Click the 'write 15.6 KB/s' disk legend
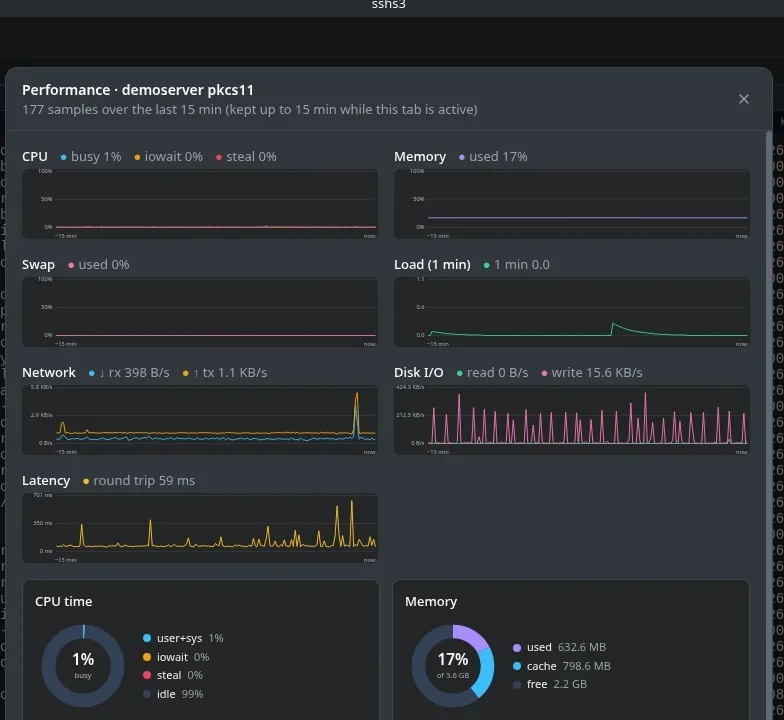 (592, 372)
